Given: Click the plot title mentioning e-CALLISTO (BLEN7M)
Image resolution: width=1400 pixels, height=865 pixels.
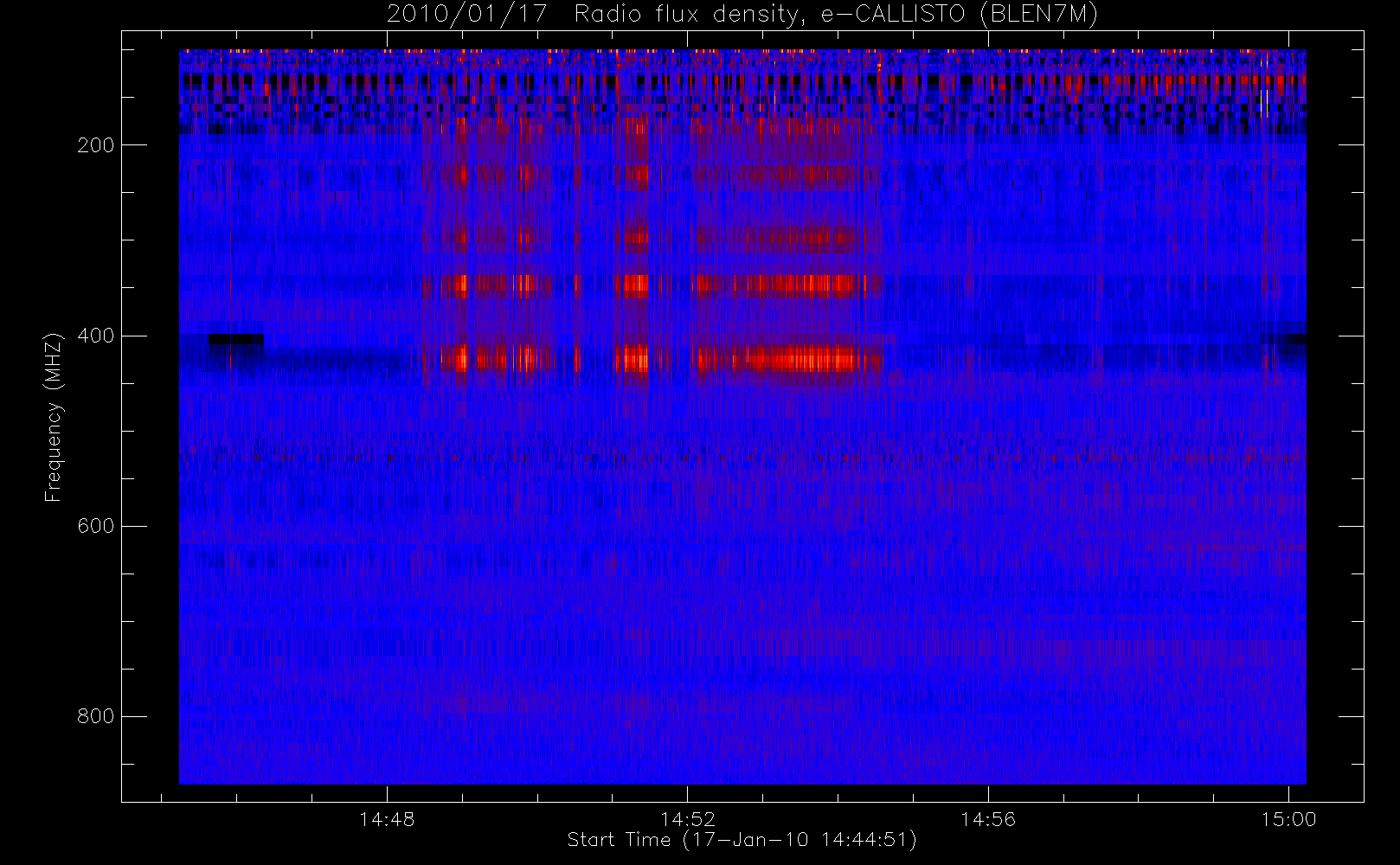Looking at the screenshot, I should 742,14.
